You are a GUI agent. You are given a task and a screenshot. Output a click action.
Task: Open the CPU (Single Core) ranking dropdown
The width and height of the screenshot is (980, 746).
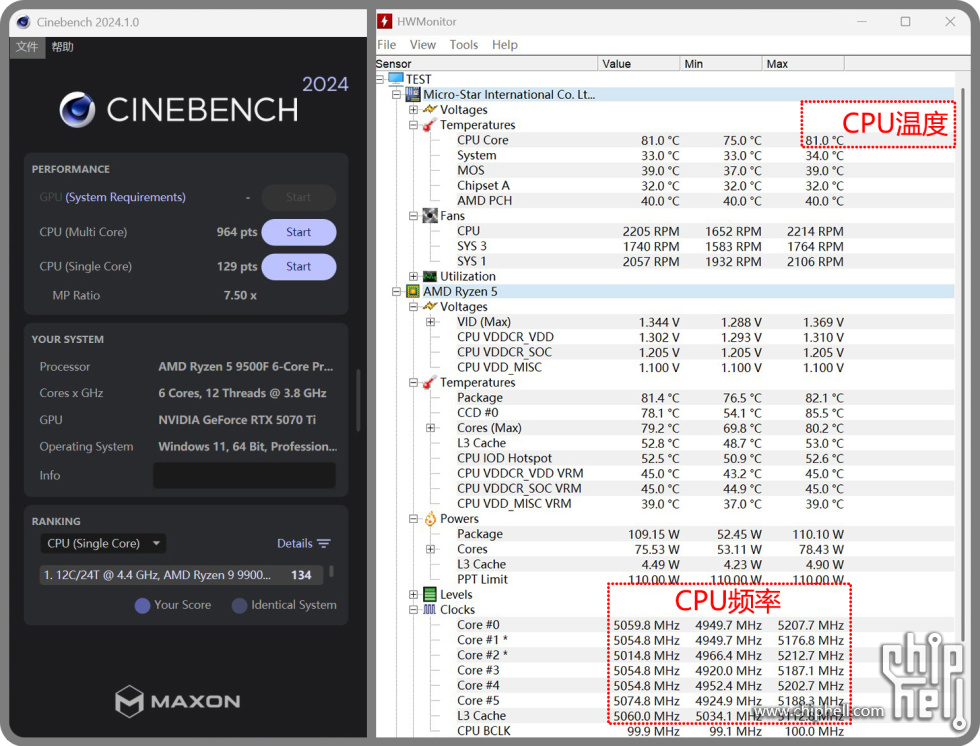point(103,544)
